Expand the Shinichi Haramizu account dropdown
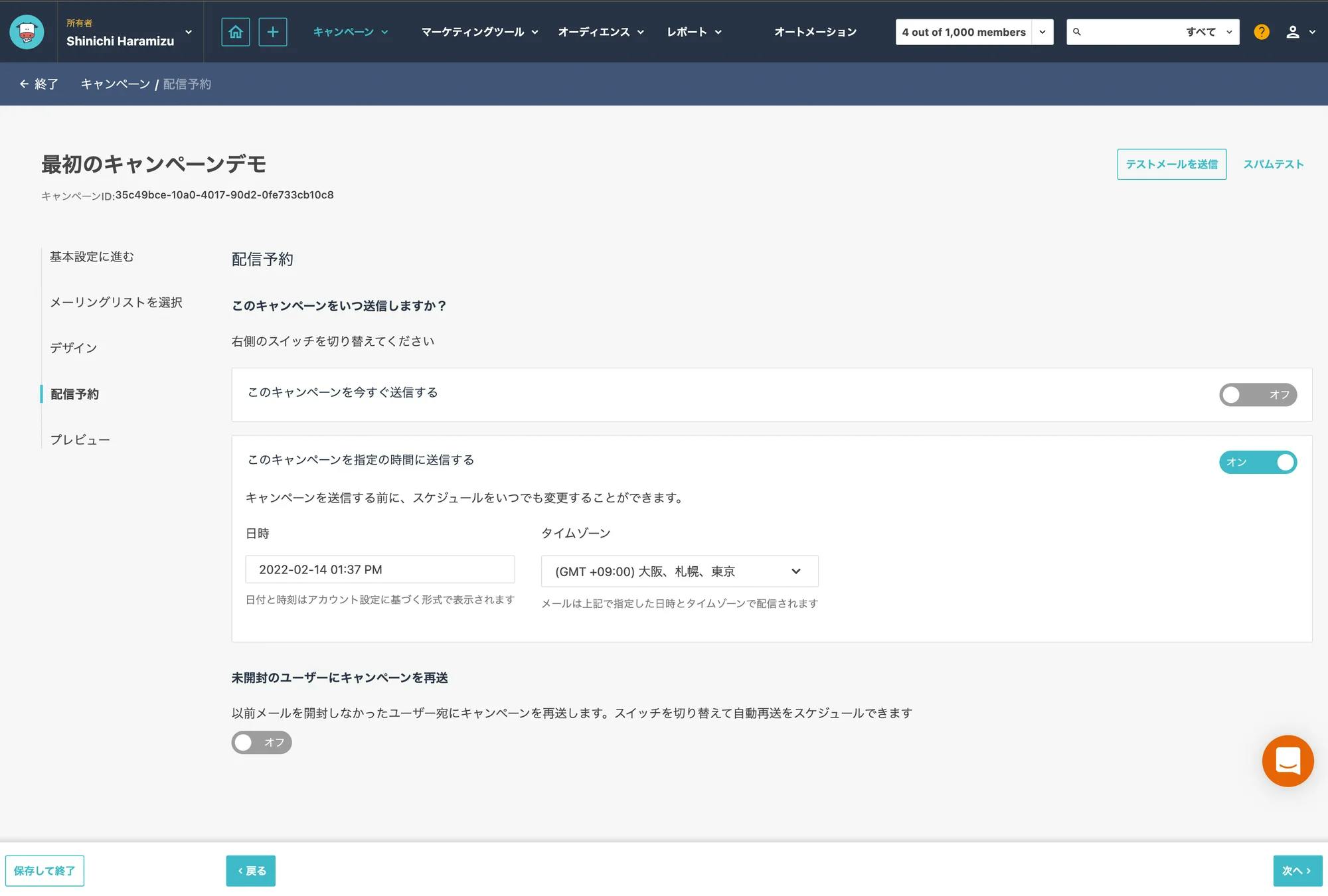Viewport: 1328px width, 896px height. (189, 32)
